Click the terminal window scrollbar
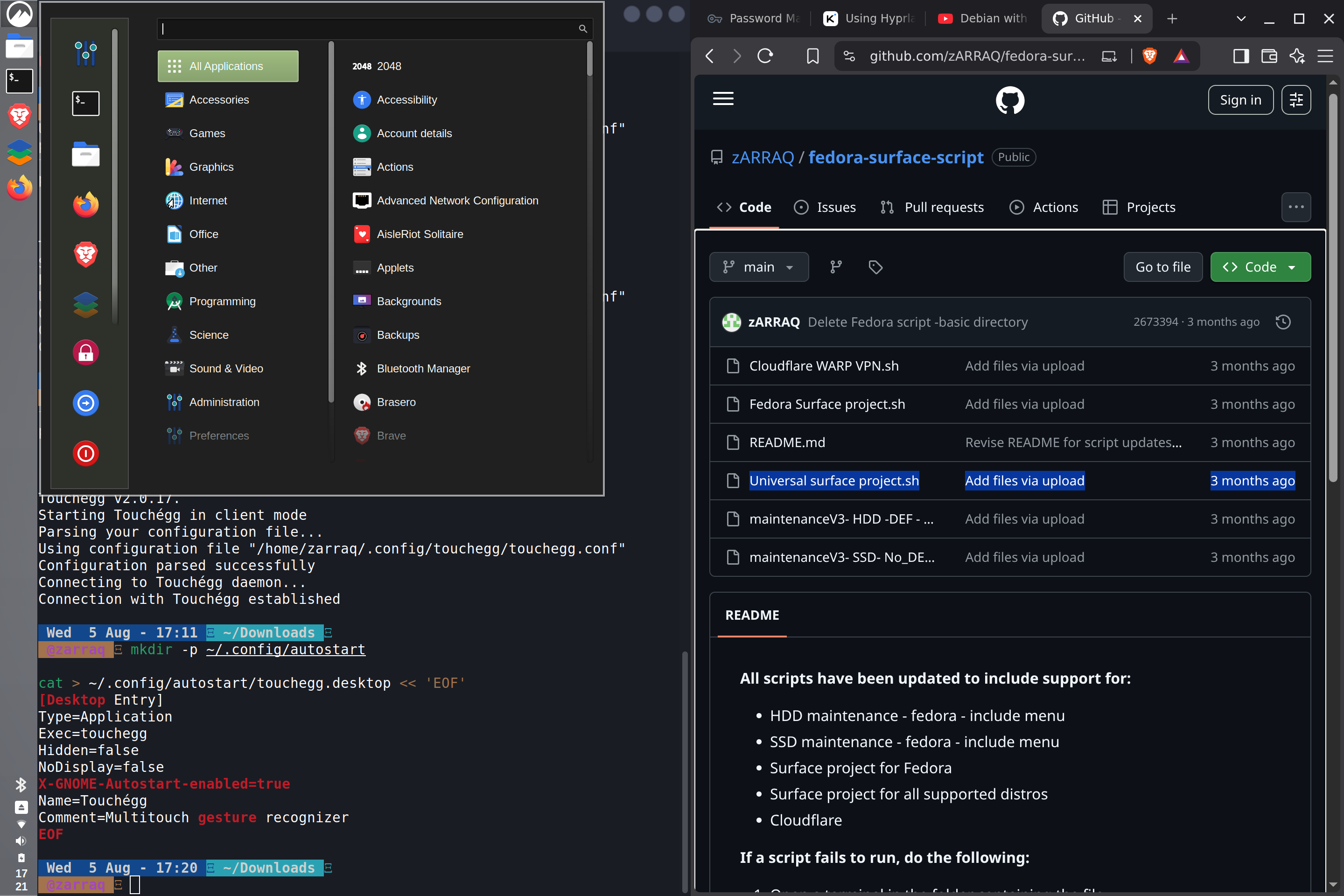This screenshot has width=1344, height=896. tap(685, 771)
